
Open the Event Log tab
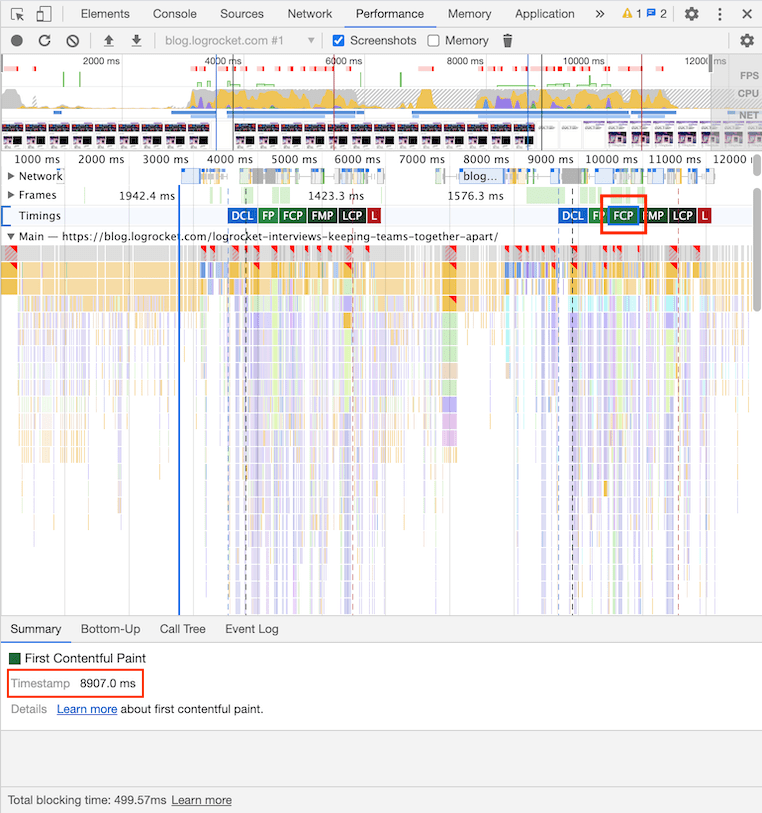click(x=252, y=629)
